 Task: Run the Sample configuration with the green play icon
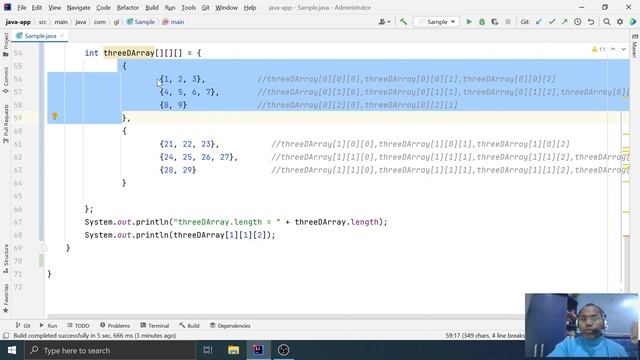[469, 22]
